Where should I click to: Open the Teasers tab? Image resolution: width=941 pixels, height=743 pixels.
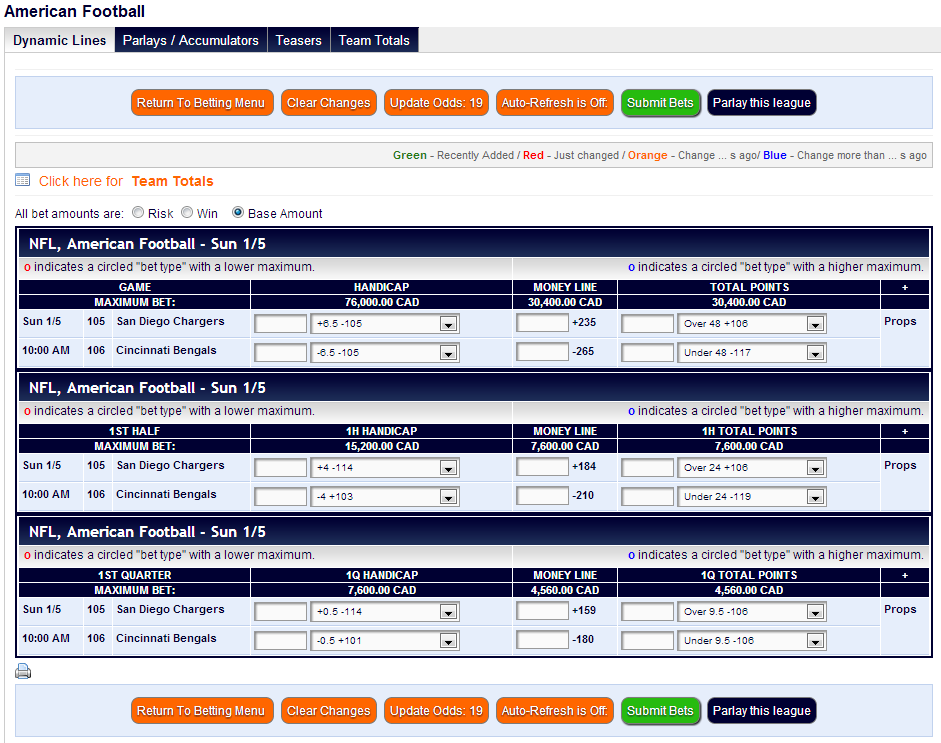[x=299, y=40]
